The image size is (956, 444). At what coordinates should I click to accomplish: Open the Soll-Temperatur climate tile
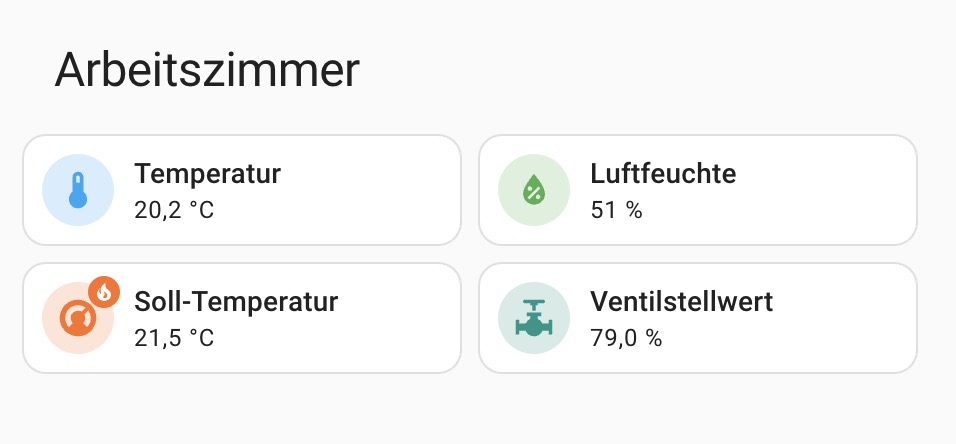tap(242, 318)
